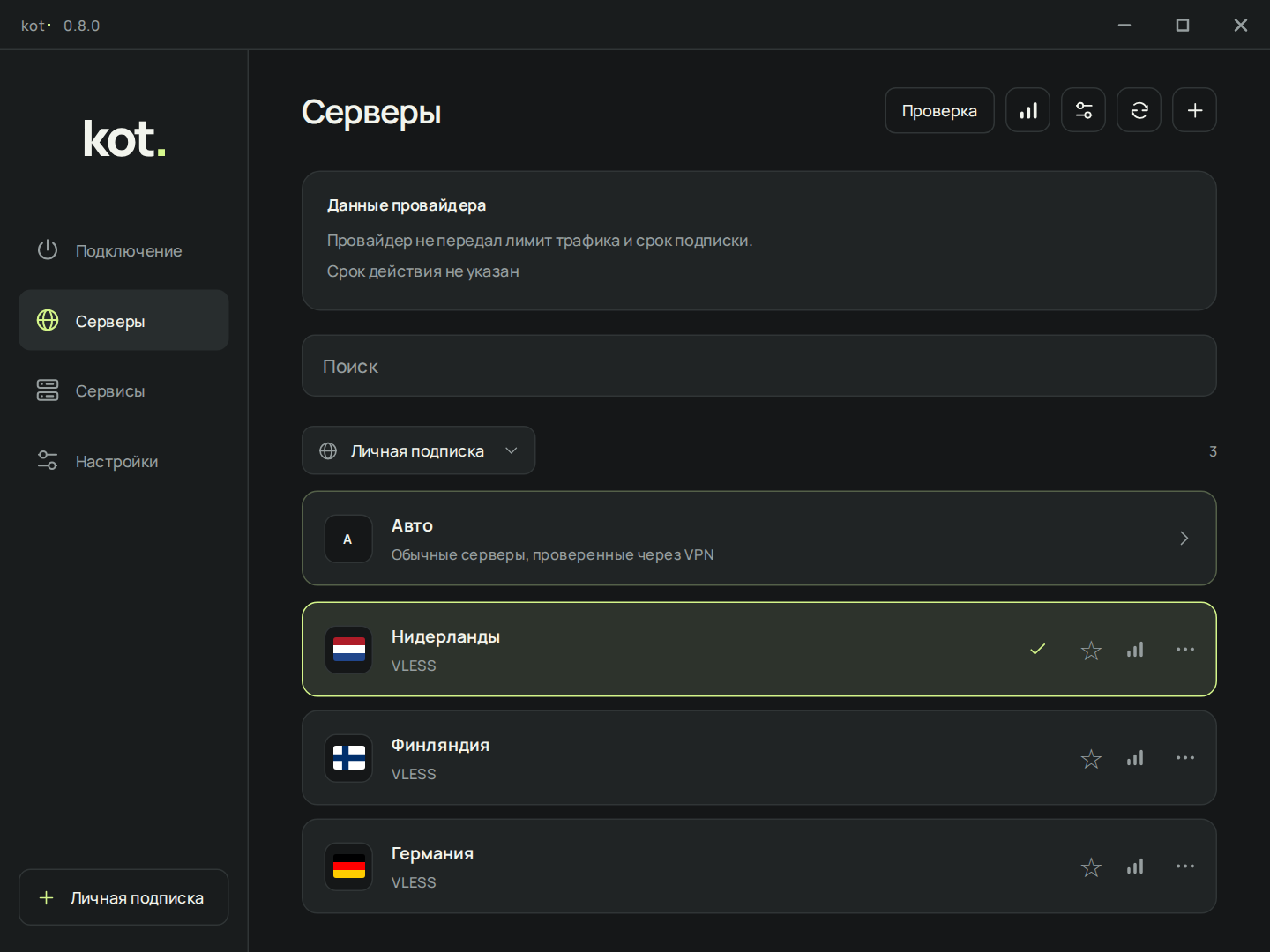
Task: Open the filter sliders icon in the toolbar
Action: click(x=1084, y=110)
